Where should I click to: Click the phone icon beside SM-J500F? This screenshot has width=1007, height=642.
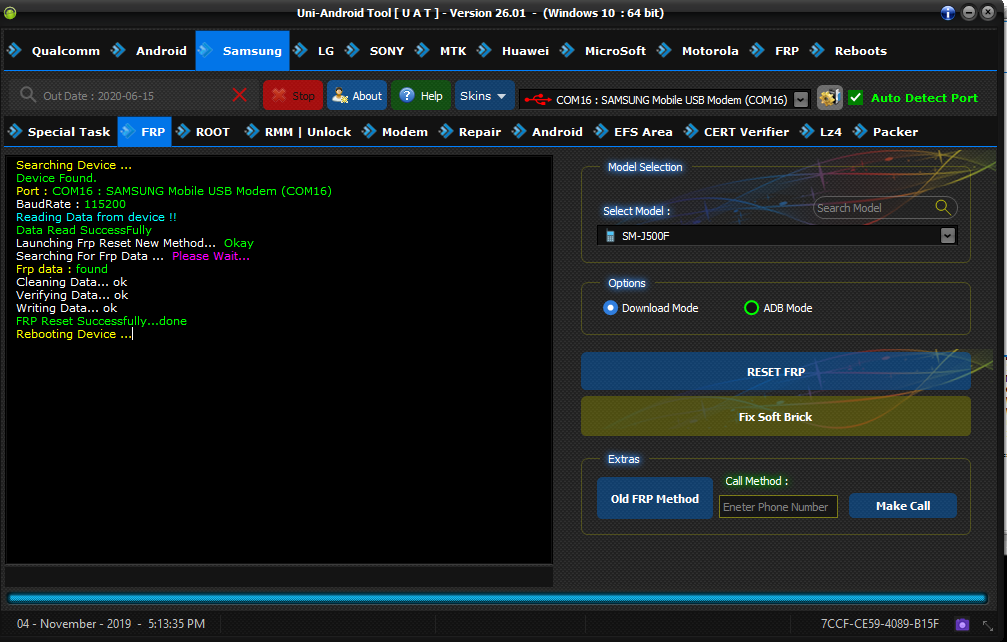[610, 236]
